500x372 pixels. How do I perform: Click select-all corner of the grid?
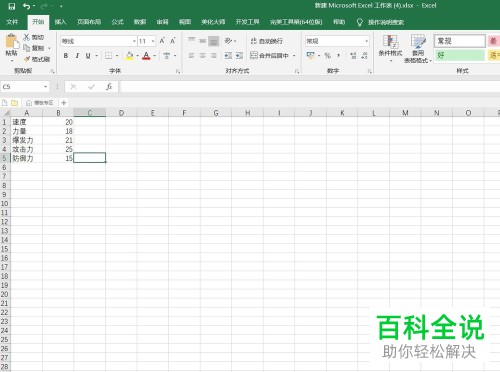click(5, 113)
